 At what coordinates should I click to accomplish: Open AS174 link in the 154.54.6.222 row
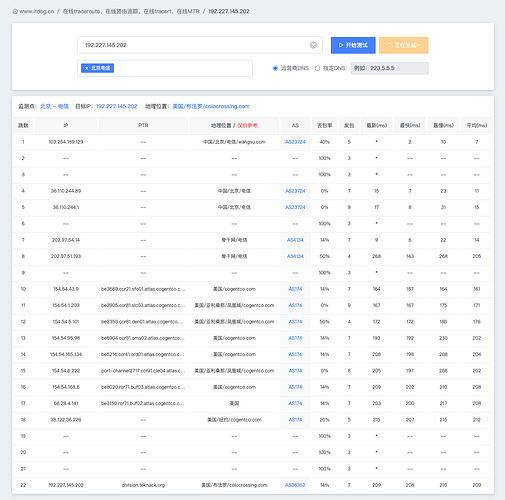coord(295,371)
